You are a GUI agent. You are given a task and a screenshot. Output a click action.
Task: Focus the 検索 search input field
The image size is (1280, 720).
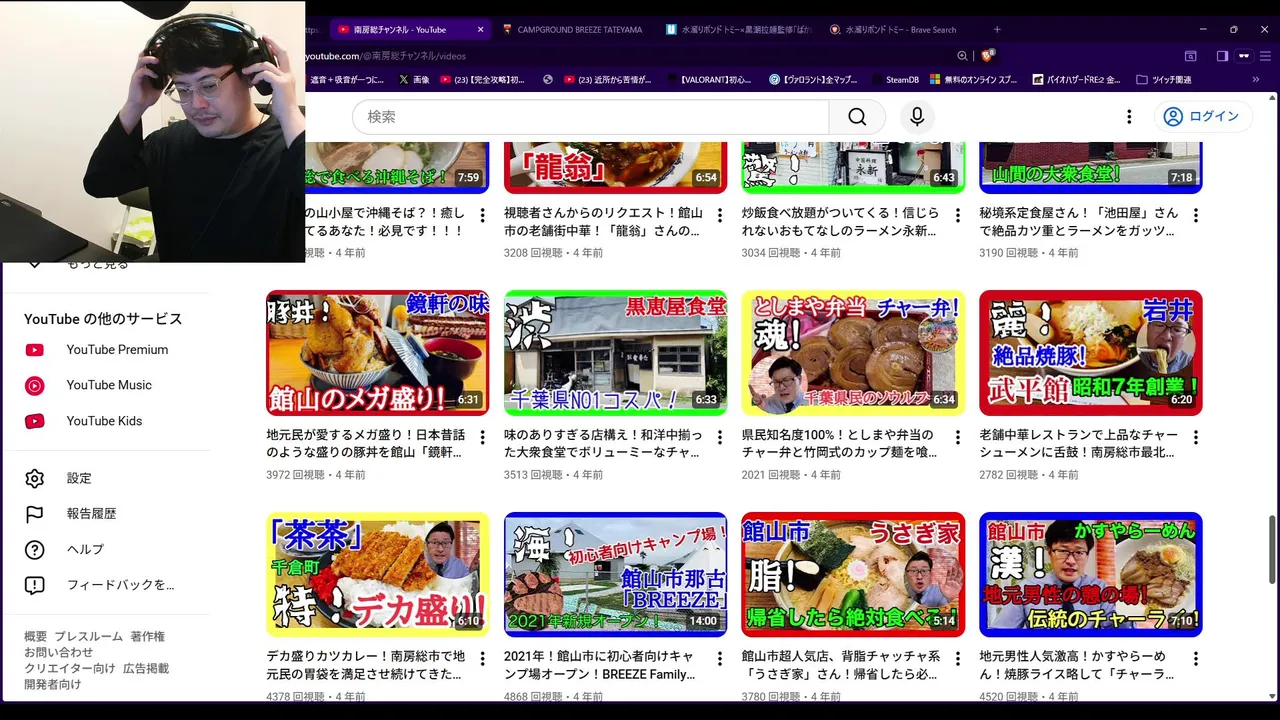click(x=591, y=117)
